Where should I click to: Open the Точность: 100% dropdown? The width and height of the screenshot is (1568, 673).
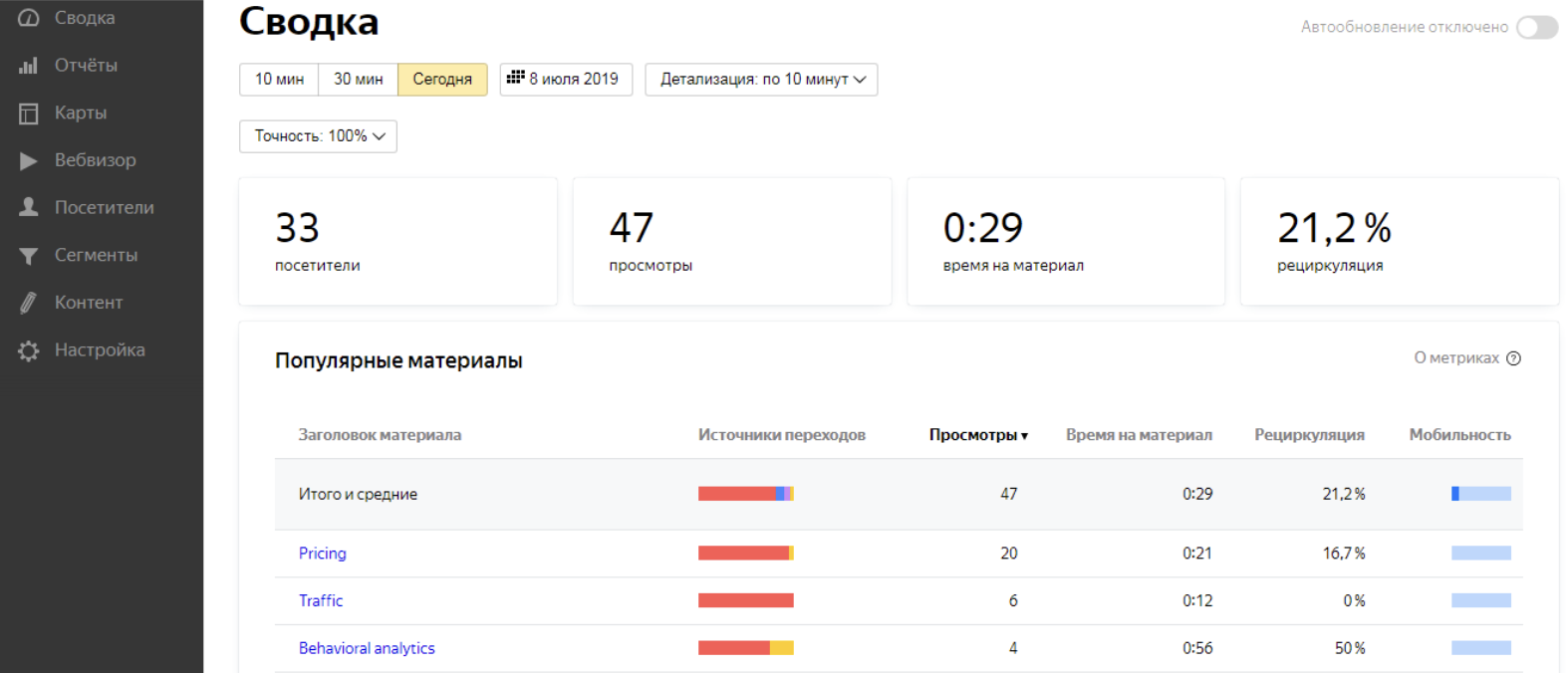(318, 136)
